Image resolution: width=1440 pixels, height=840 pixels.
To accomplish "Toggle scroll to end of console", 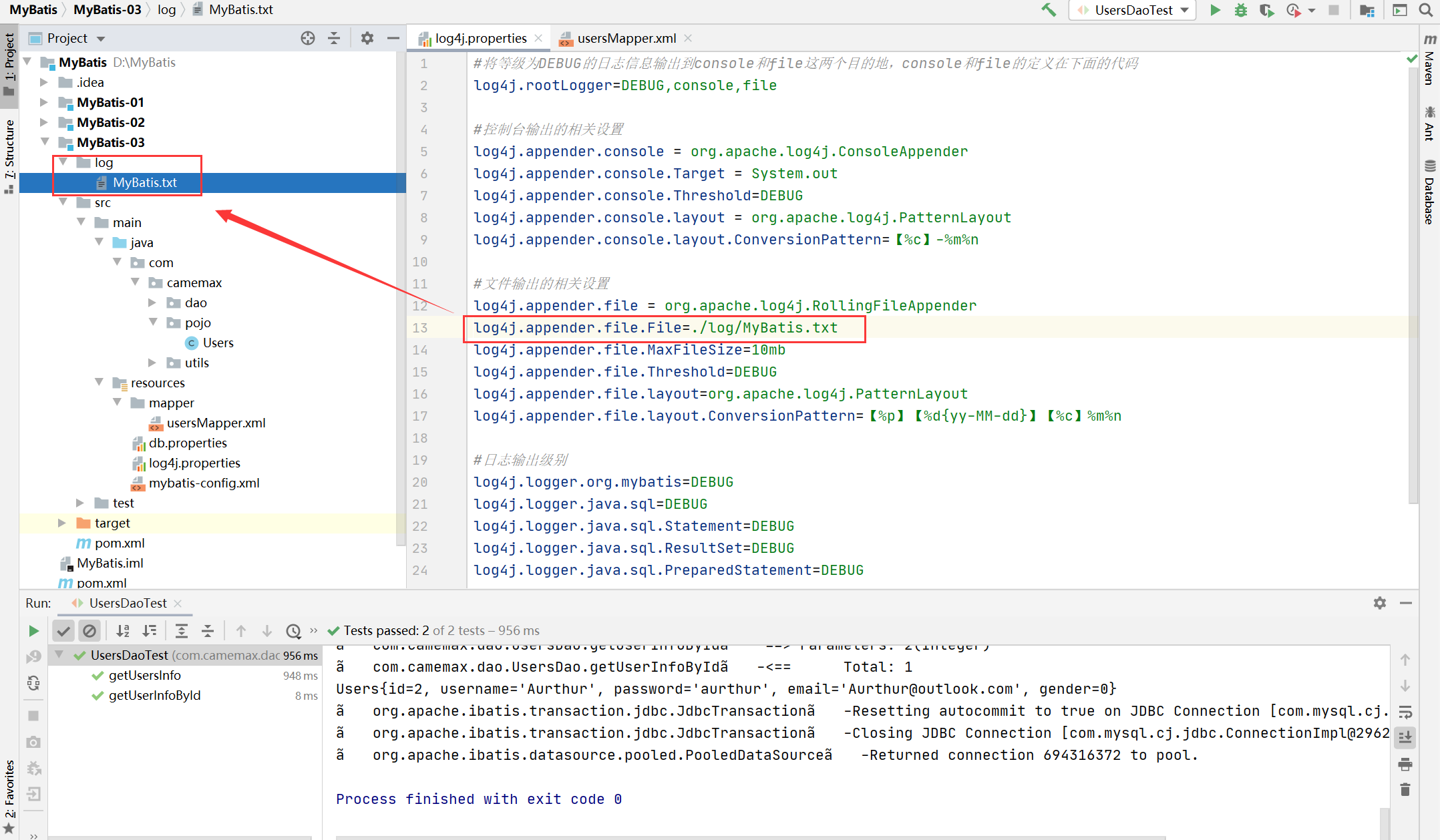I will tap(1405, 737).
